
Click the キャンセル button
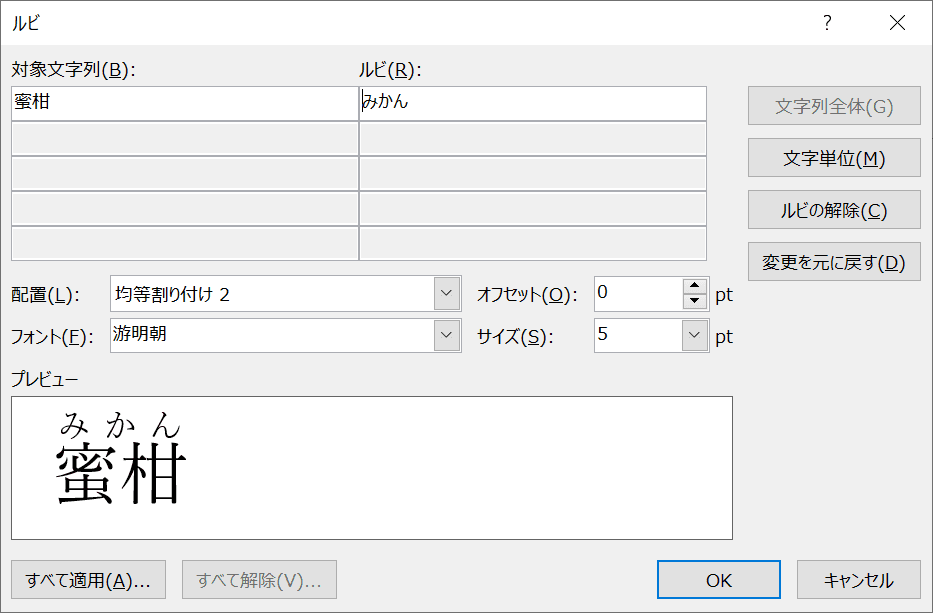(859, 580)
